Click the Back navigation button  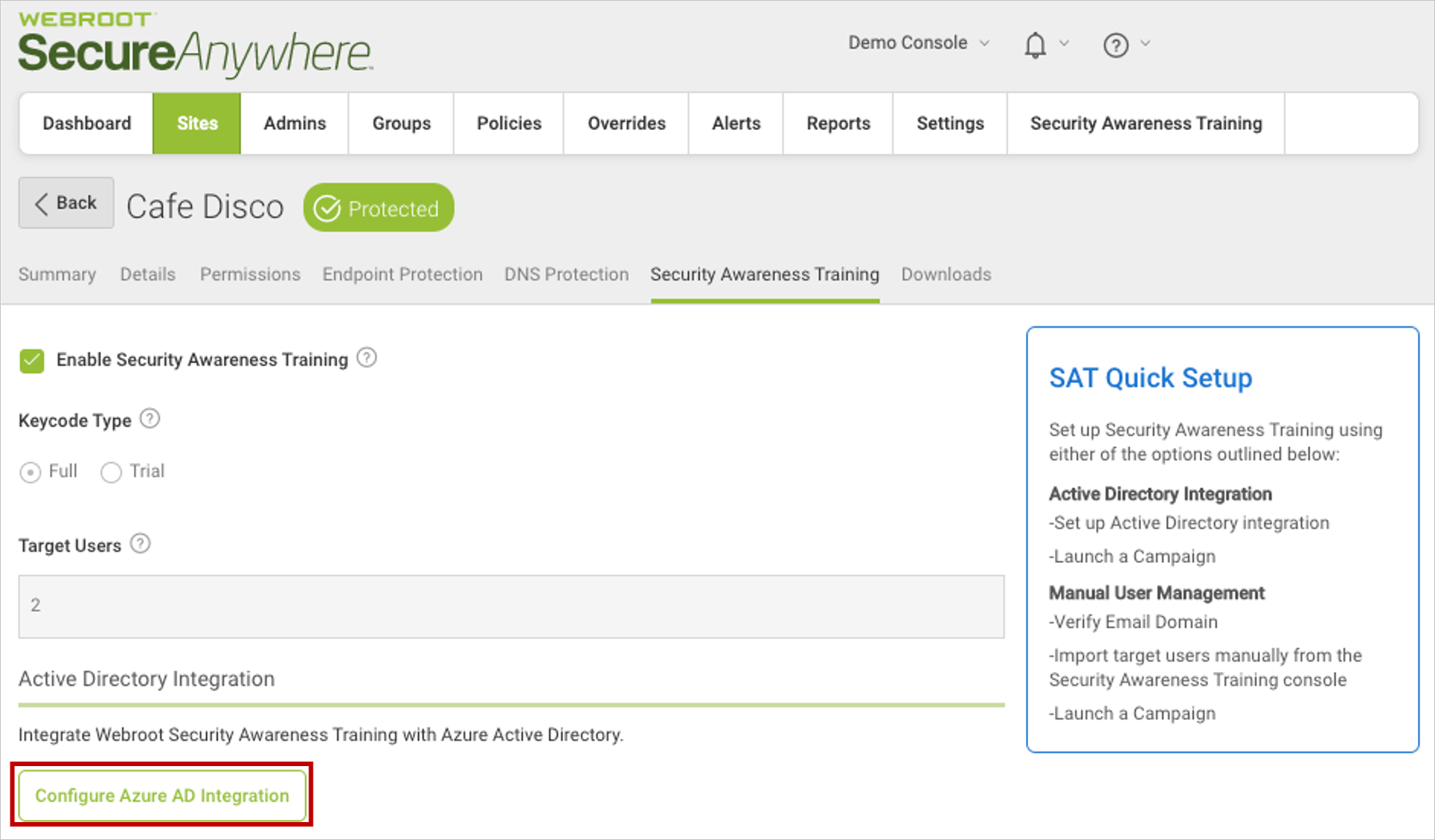[66, 208]
